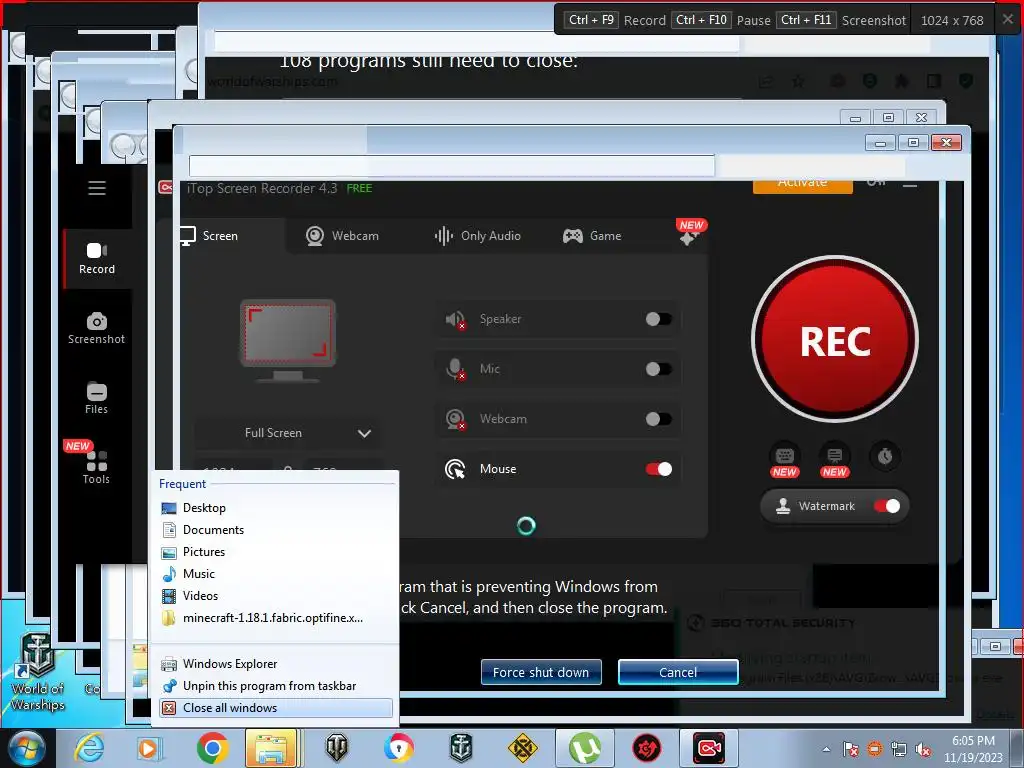Switch to the Webcam tab
The height and width of the screenshot is (768, 1024).
[342, 236]
